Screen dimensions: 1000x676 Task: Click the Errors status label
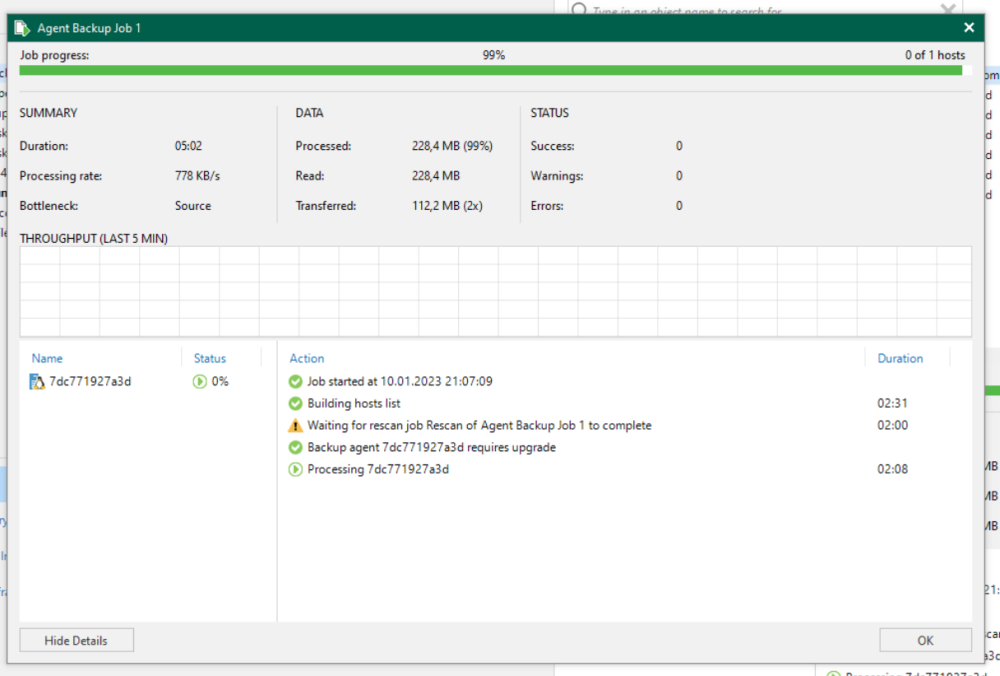coord(547,206)
